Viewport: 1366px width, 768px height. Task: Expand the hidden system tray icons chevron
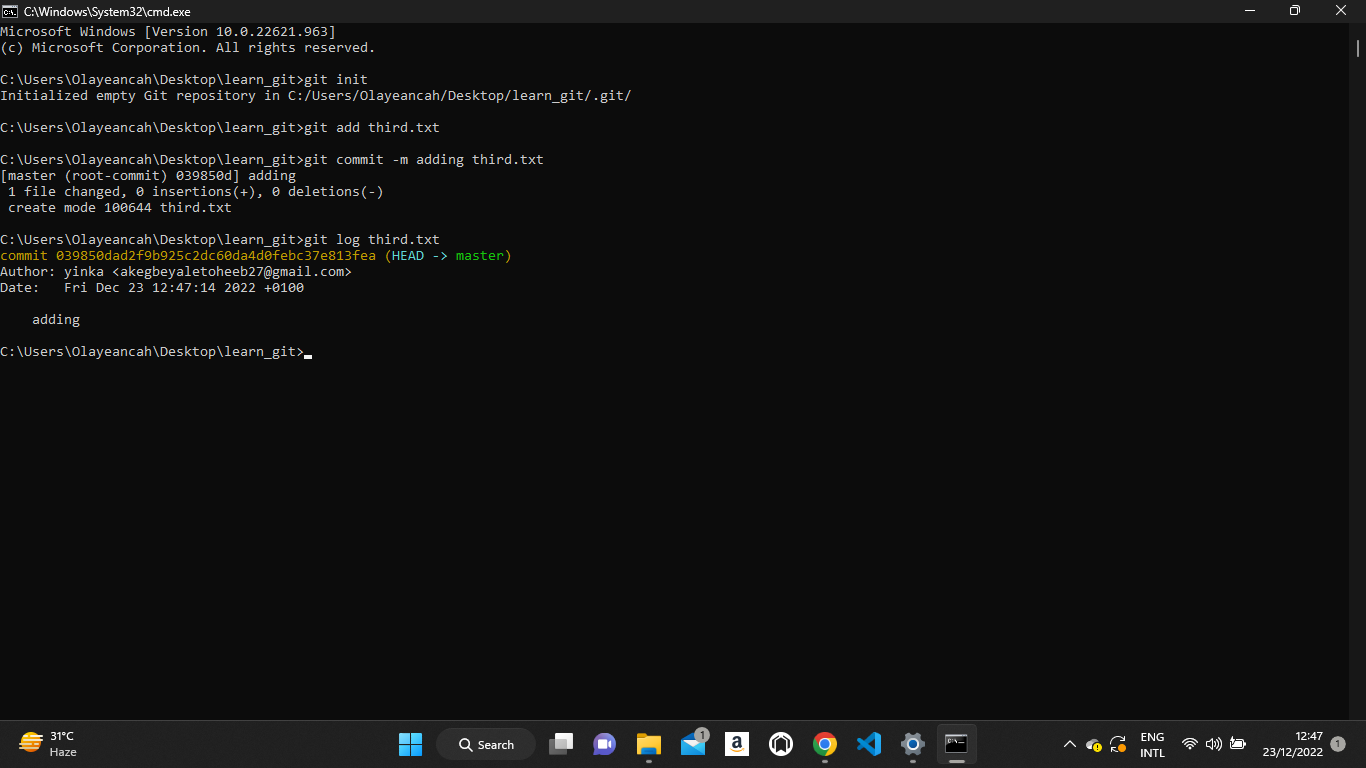(x=1069, y=744)
